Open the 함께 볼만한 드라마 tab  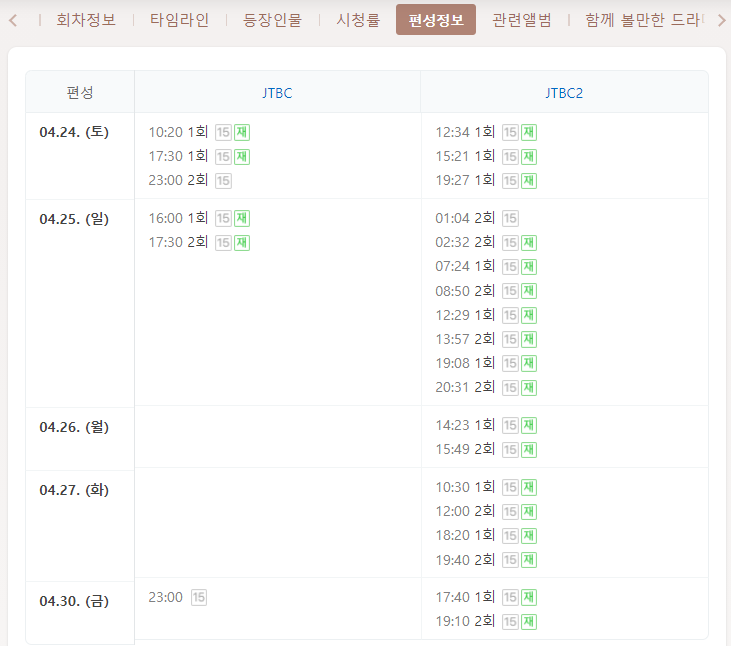[644, 20]
